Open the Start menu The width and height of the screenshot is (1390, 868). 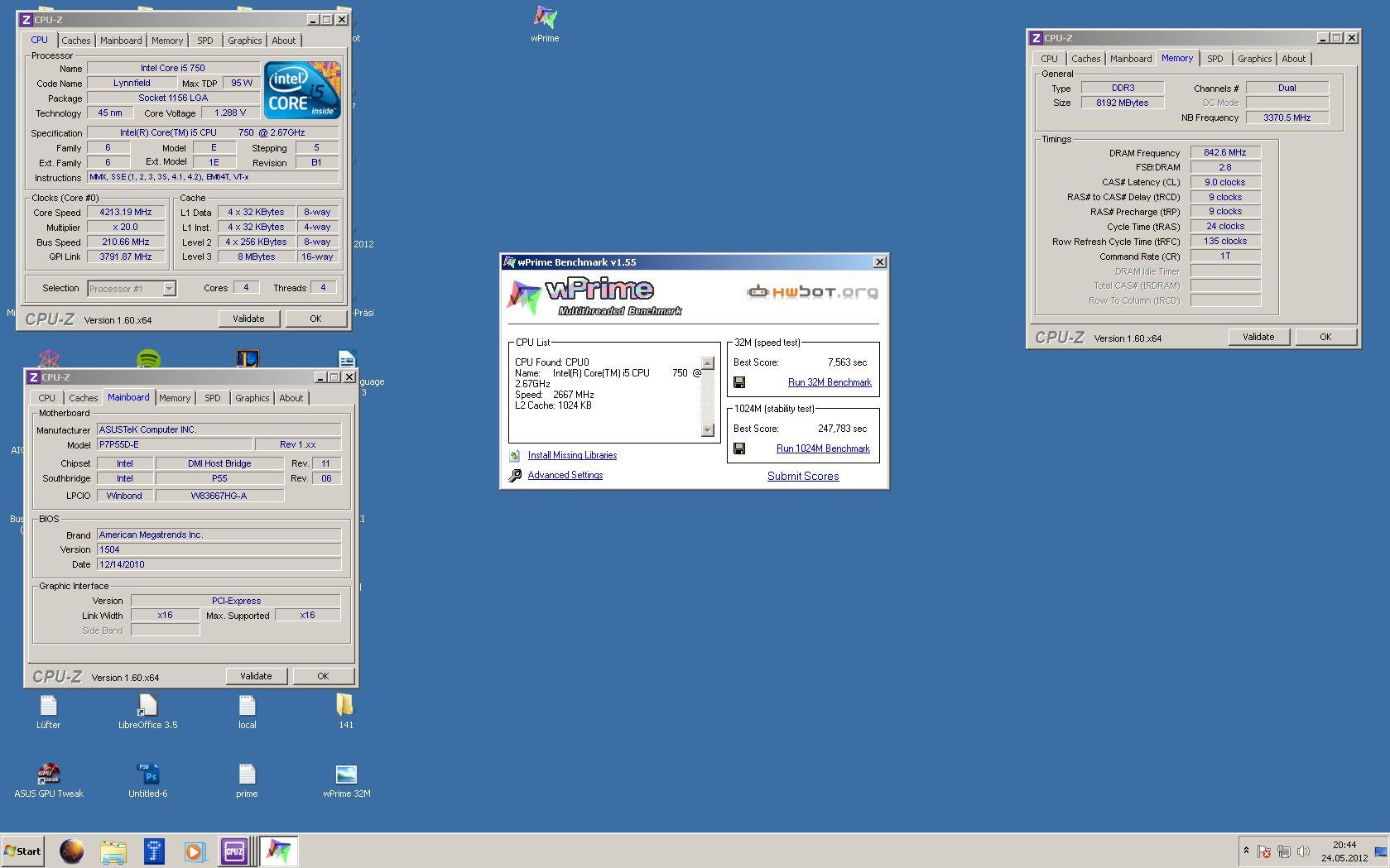[x=23, y=851]
